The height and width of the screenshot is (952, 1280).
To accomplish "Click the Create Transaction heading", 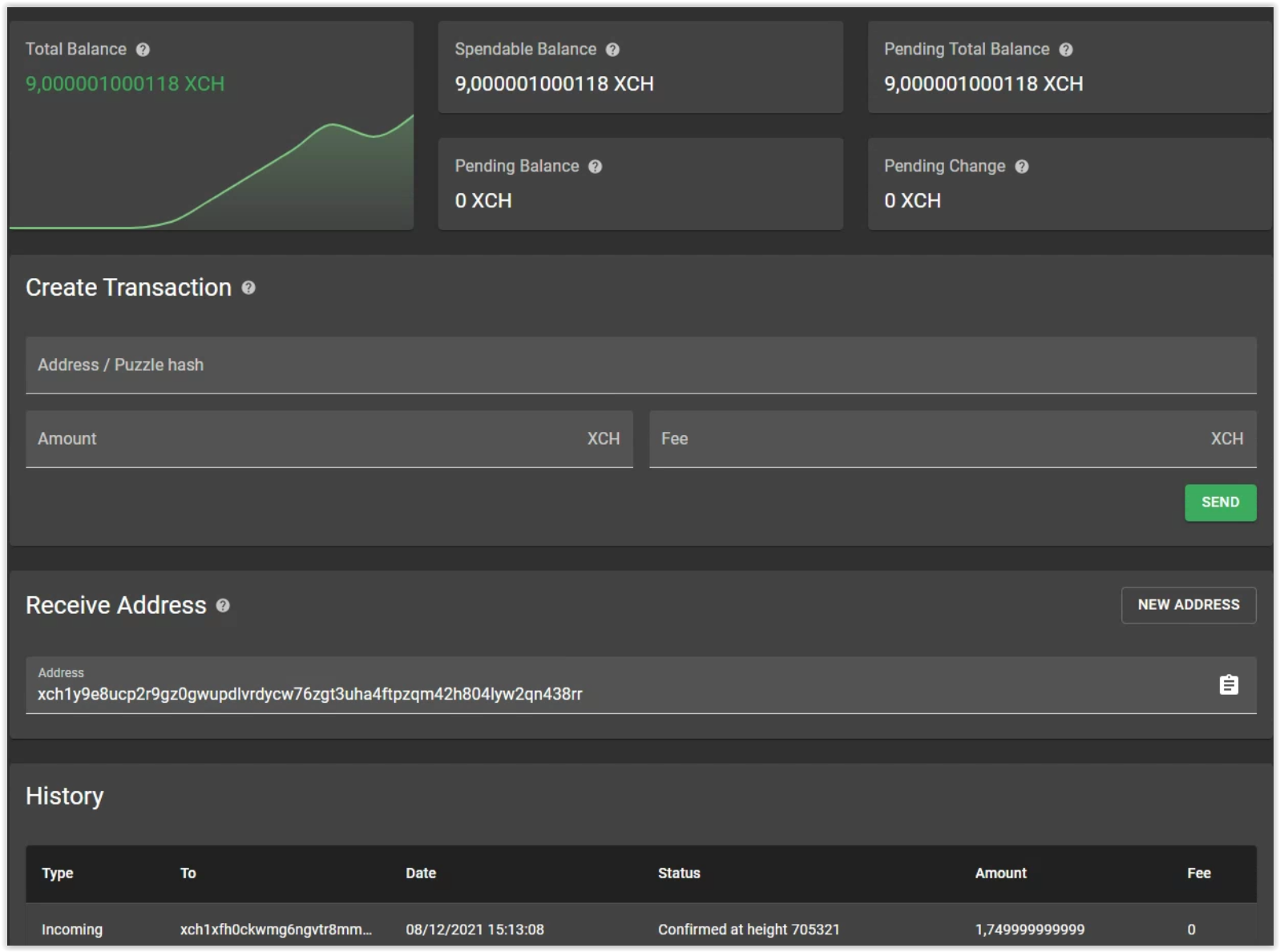I will coord(128,288).
